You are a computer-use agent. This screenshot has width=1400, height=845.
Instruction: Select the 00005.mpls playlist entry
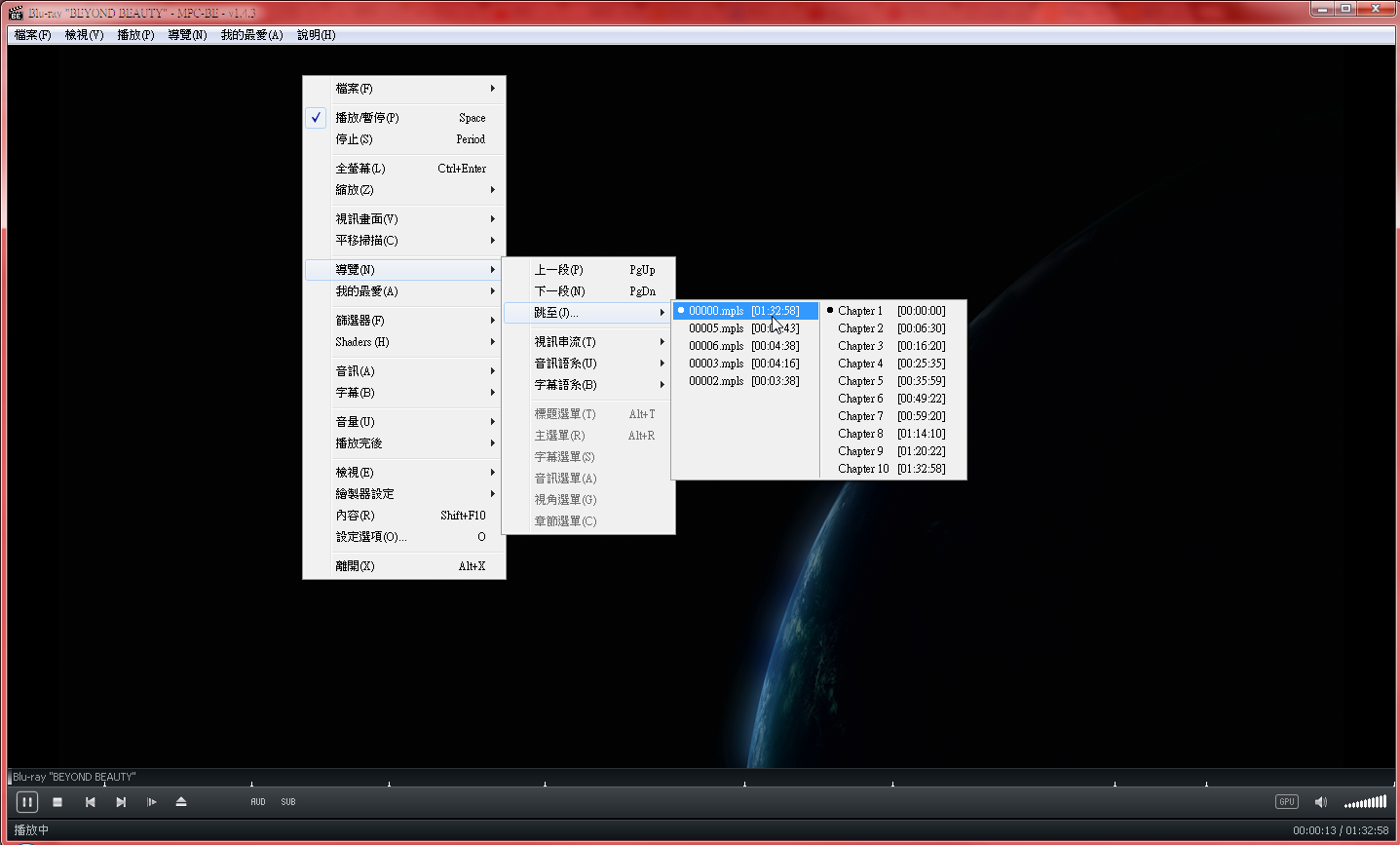(x=745, y=328)
